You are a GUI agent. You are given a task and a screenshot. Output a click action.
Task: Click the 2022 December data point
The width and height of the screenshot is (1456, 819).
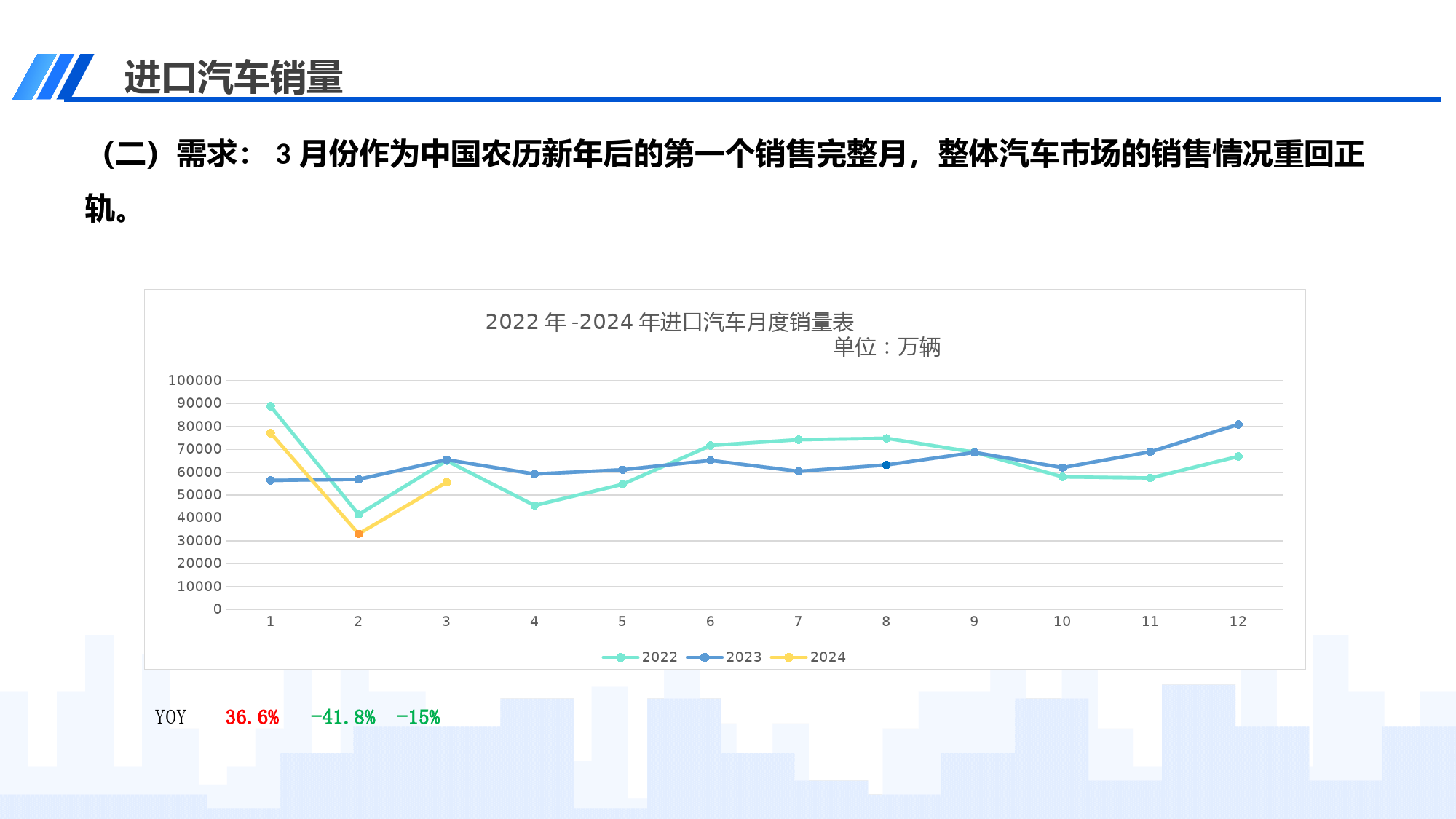[1238, 456]
